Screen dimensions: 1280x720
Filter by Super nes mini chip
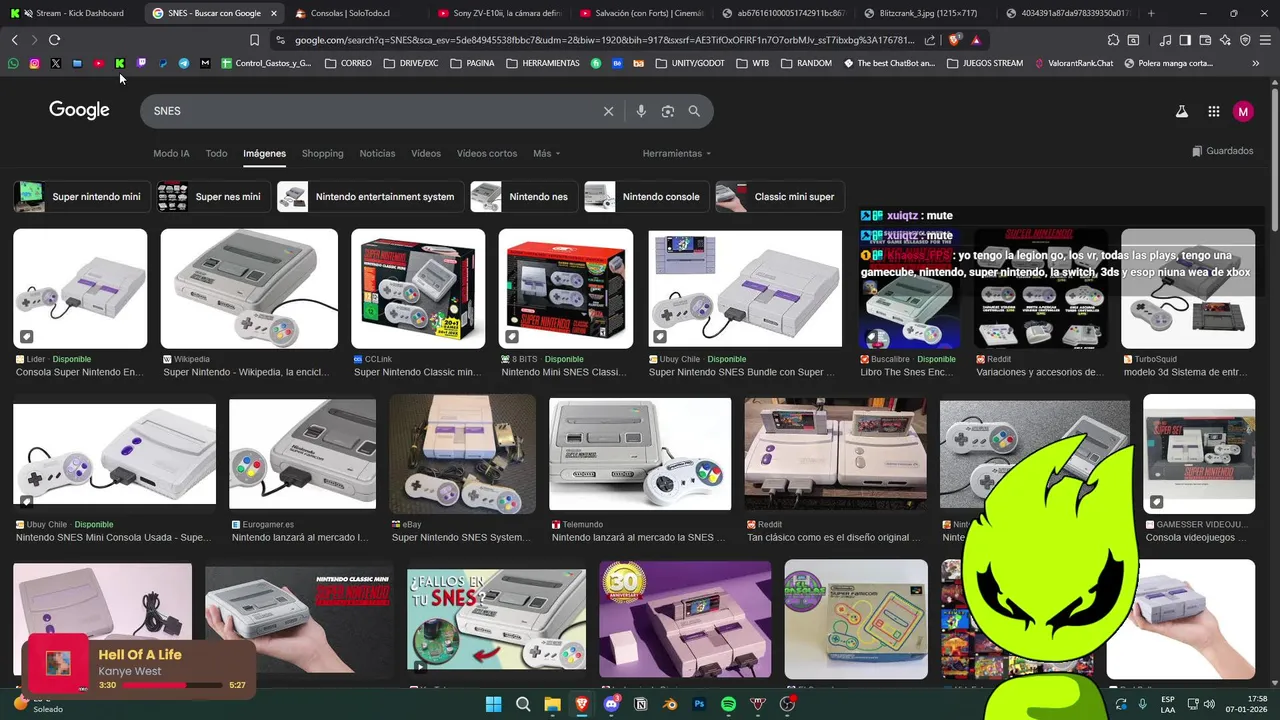(x=214, y=197)
